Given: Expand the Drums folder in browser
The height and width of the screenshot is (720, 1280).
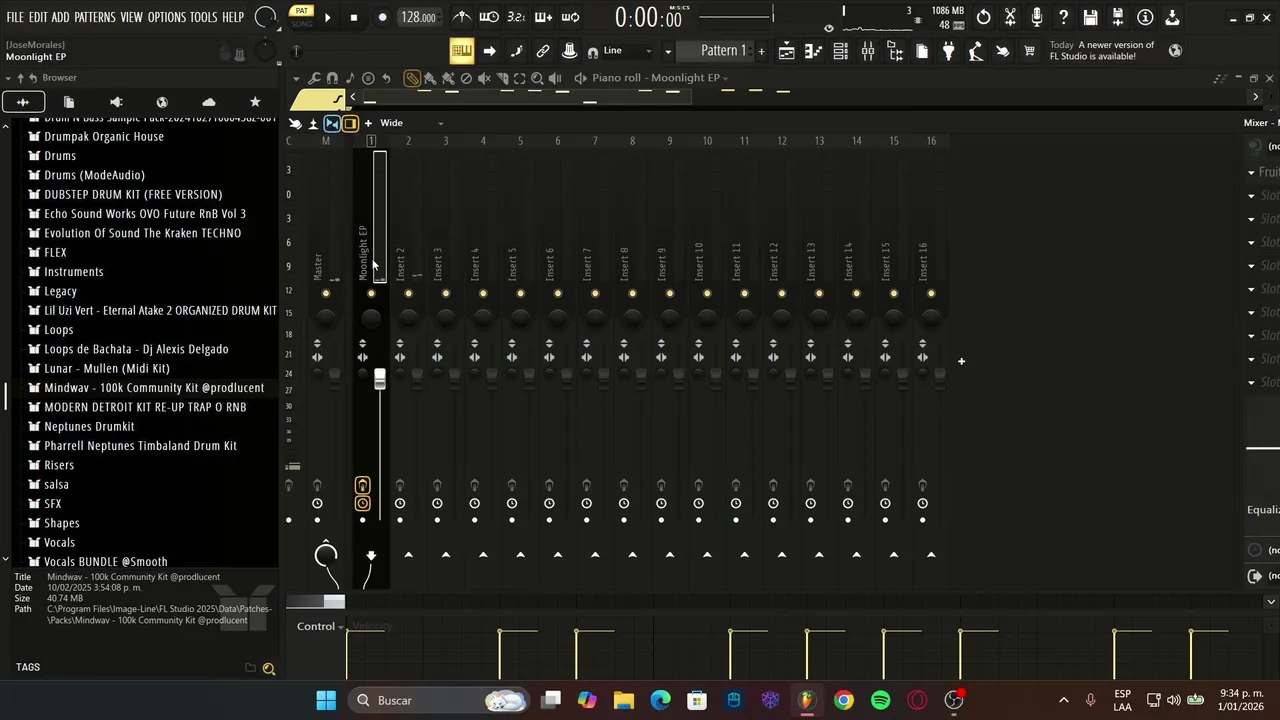Looking at the screenshot, I should pos(60,156).
